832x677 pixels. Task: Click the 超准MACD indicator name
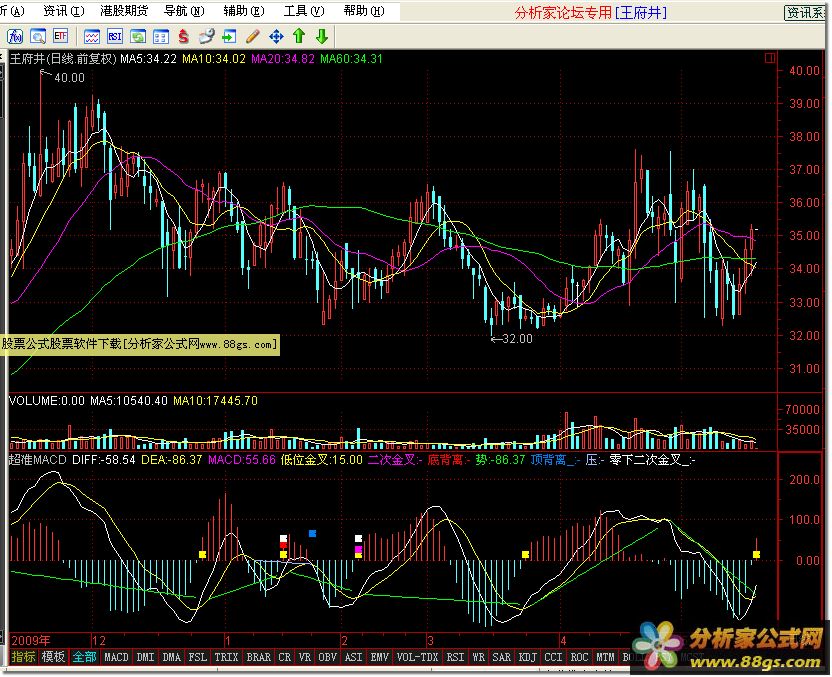[x=38, y=459]
